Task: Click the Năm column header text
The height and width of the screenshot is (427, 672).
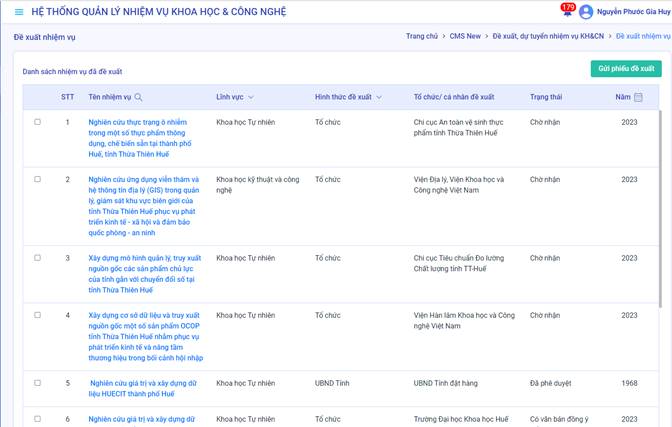Action: click(x=623, y=97)
